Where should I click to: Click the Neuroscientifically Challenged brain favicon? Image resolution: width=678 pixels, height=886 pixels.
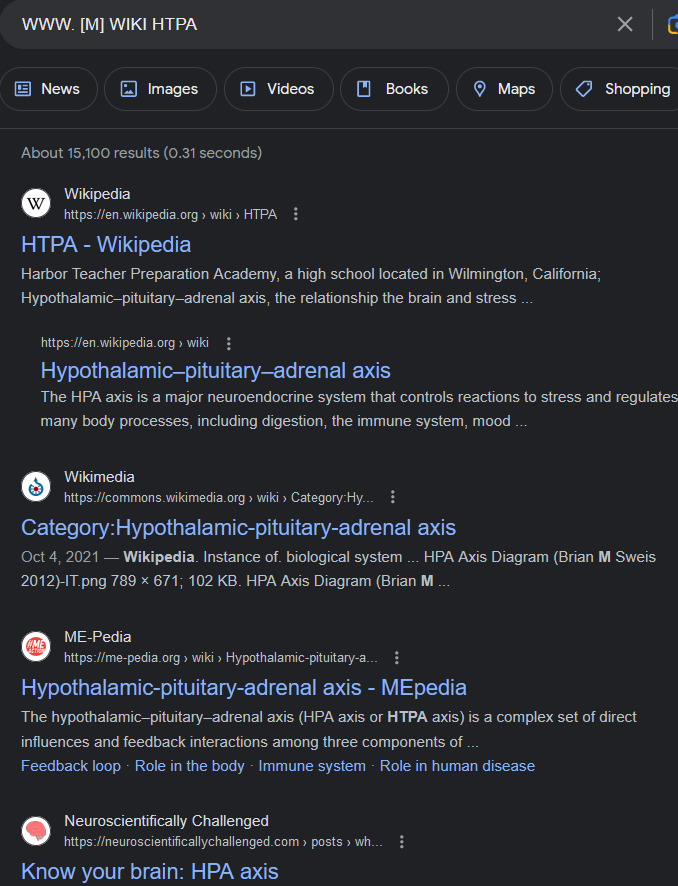click(36, 831)
